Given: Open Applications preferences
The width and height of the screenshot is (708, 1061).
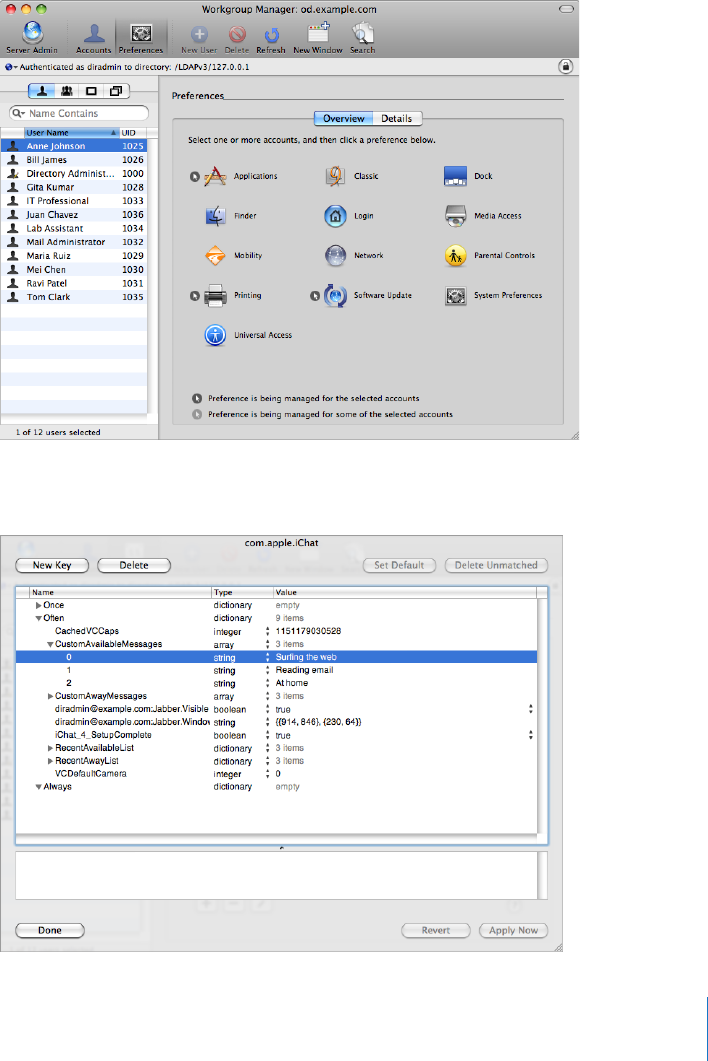Looking at the screenshot, I should (x=215, y=176).
